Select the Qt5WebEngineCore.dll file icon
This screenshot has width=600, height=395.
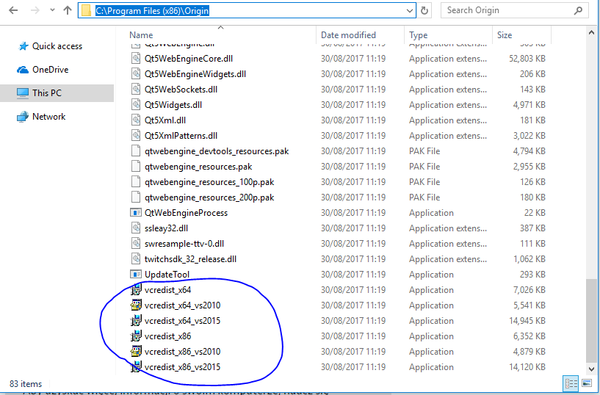tap(136, 58)
